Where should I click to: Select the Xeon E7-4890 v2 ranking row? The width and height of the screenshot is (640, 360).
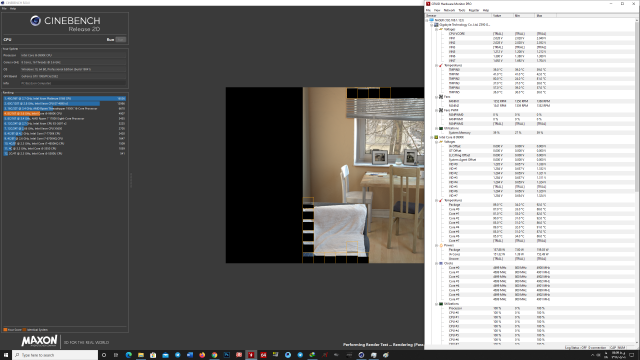(x=64, y=104)
